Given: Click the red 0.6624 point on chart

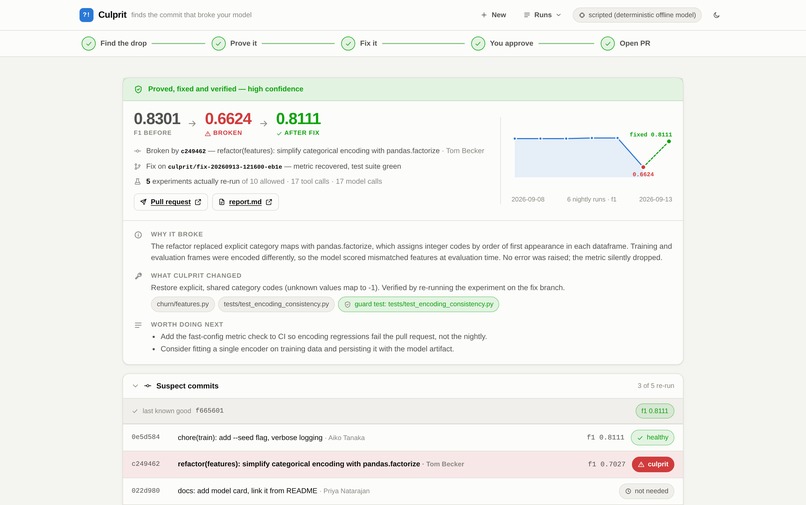Looking at the screenshot, I should (643, 167).
